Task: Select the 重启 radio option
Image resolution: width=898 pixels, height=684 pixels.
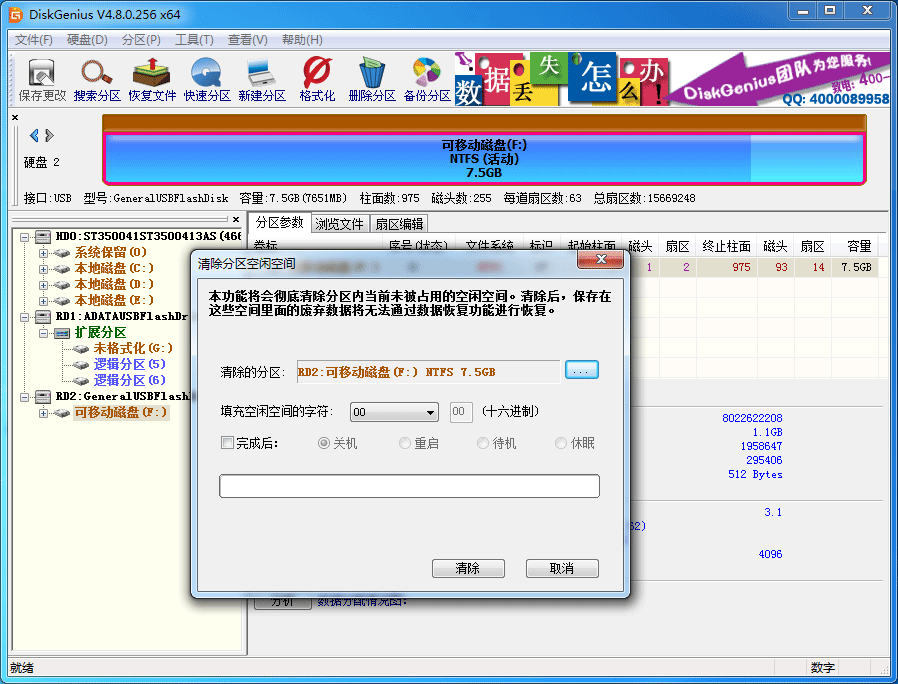Action: coord(406,443)
